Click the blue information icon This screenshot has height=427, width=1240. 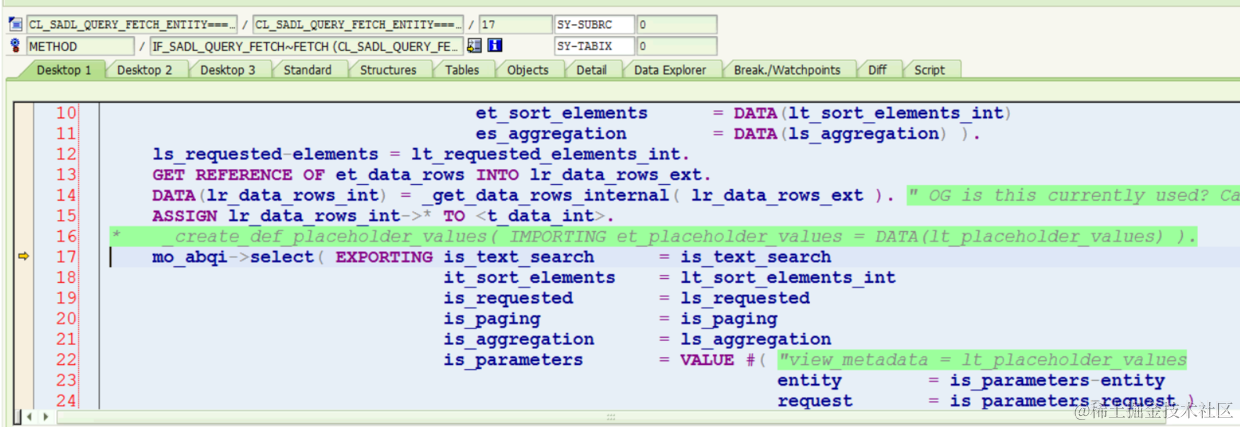(x=494, y=46)
